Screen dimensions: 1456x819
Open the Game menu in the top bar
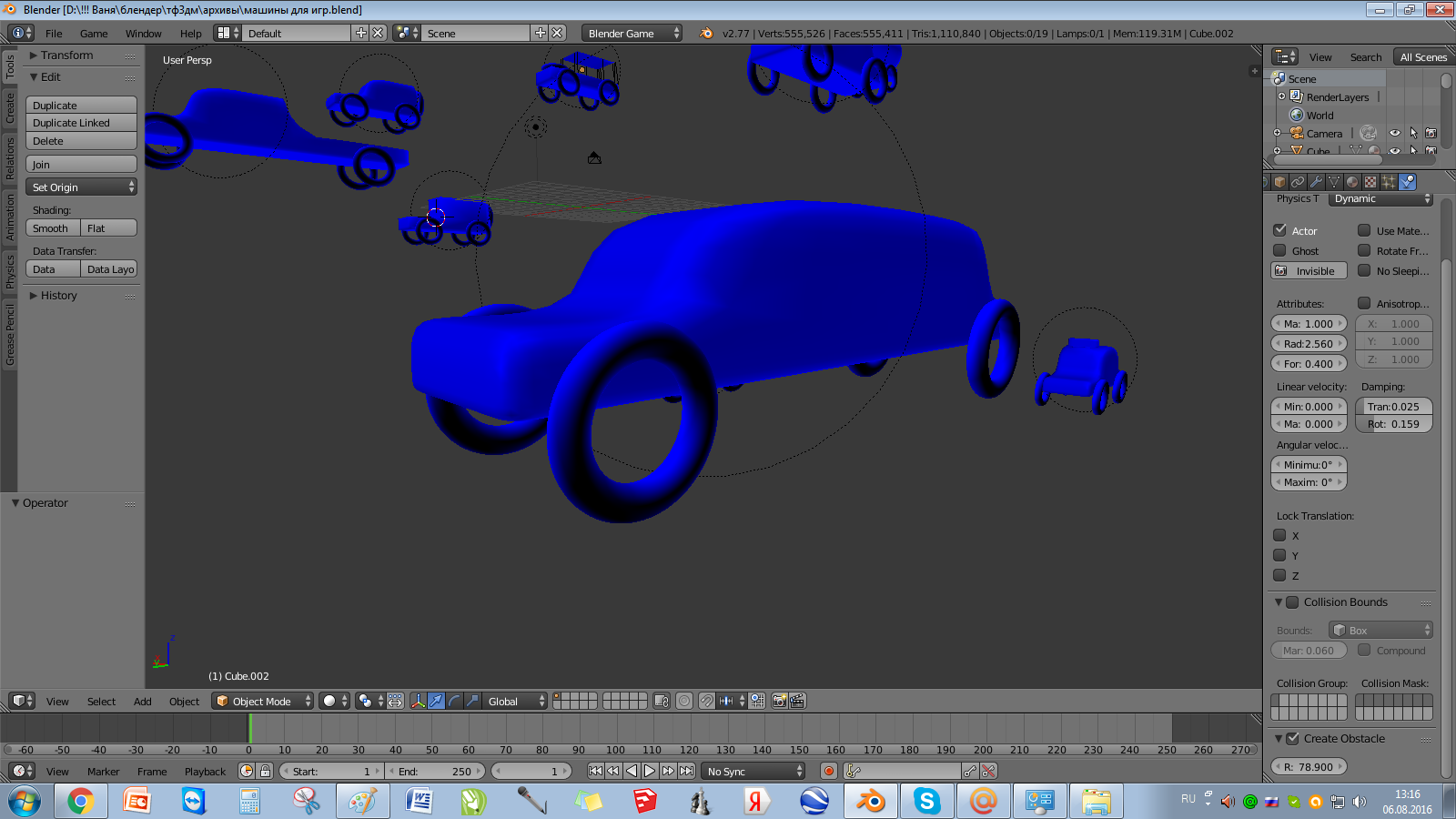(x=93, y=33)
